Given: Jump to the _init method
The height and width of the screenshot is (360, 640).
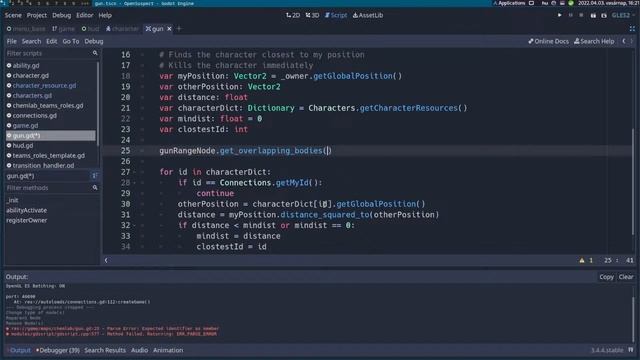Looking at the screenshot, I should [x=12, y=200].
